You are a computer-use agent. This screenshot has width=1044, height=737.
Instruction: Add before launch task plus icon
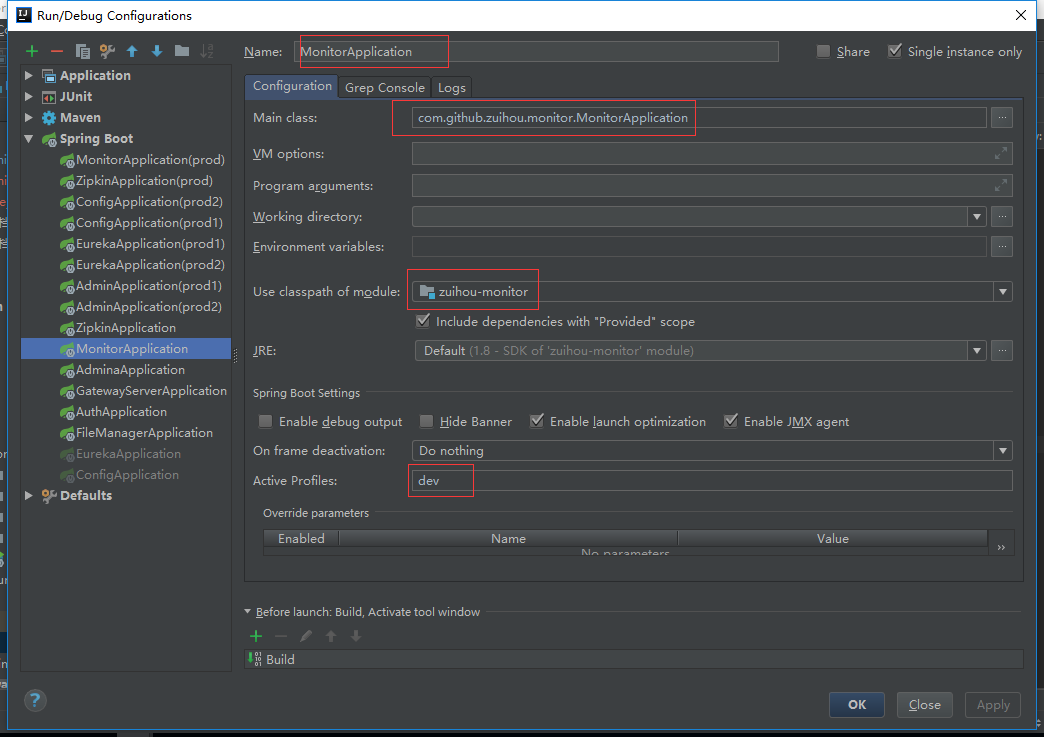pyautogui.click(x=256, y=636)
